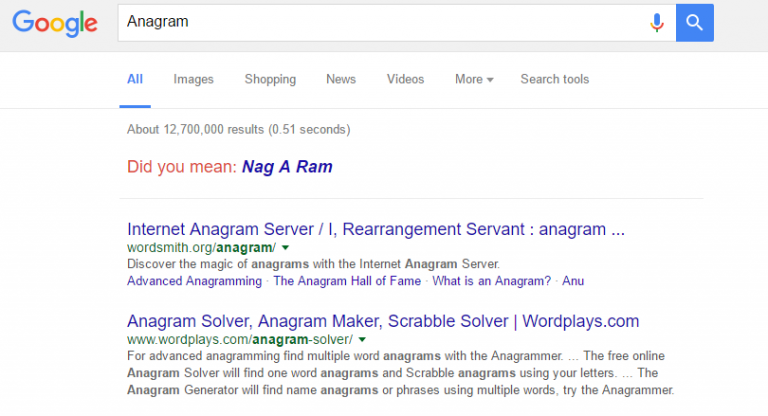768x416 pixels.
Task: Open the Videos tab
Action: (x=406, y=79)
